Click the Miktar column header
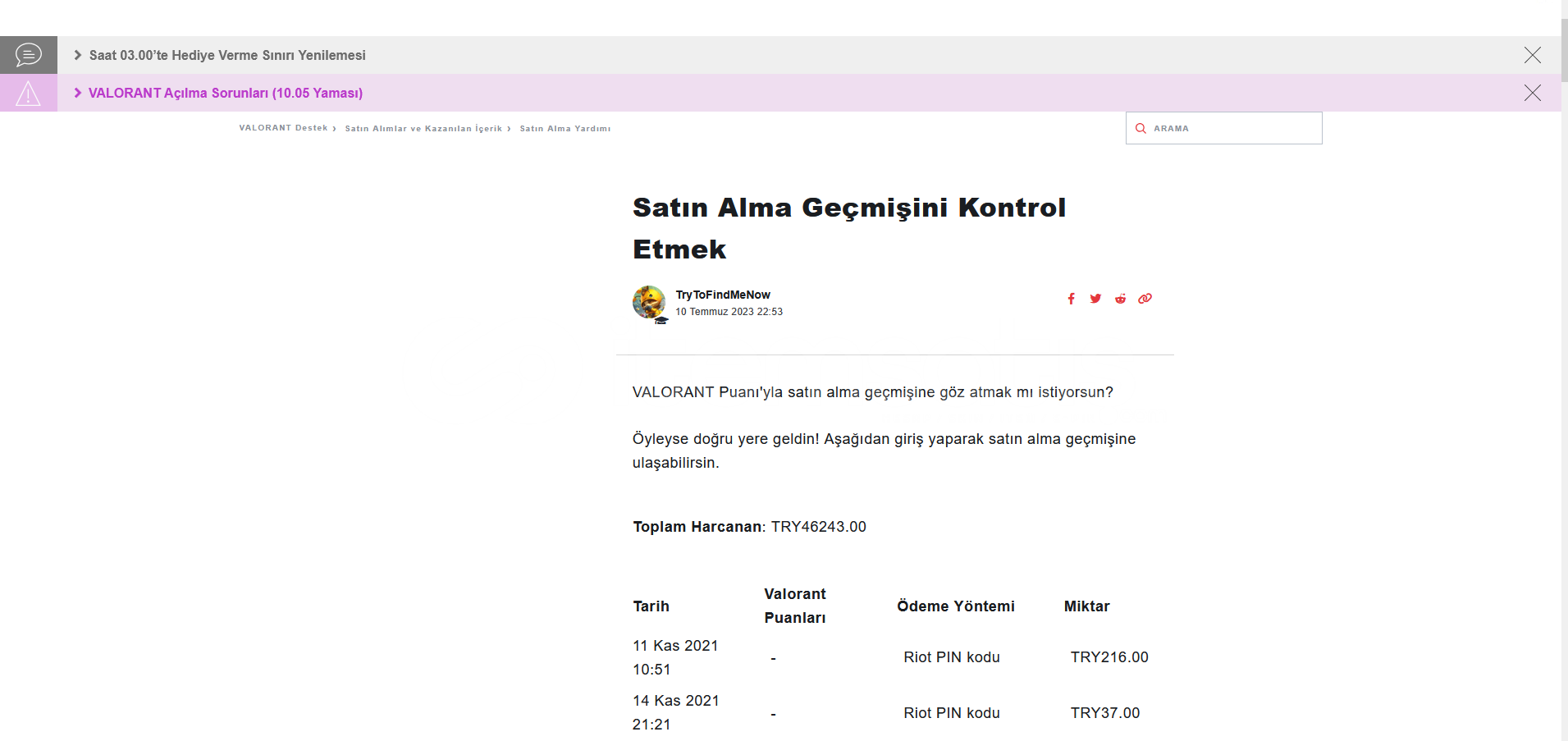1568x741 pixels. pyautogui.click(x=1086, y=606)
